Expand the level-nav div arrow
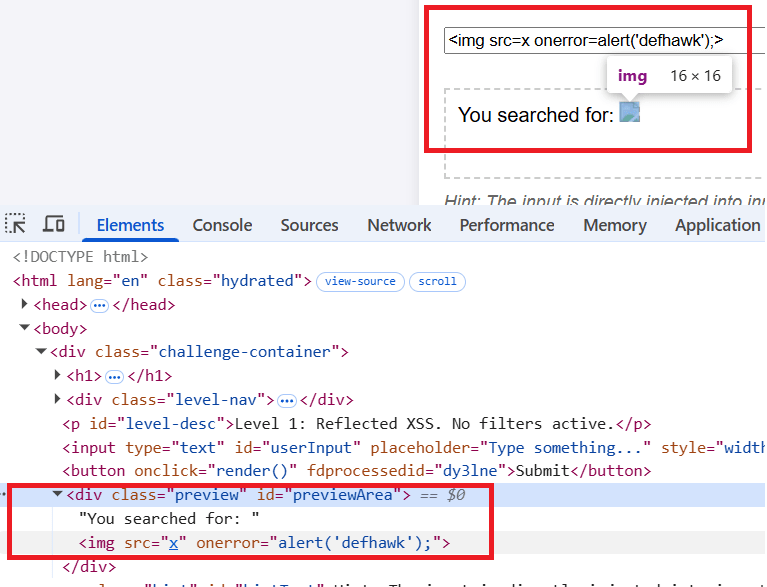 pos(57,400)
